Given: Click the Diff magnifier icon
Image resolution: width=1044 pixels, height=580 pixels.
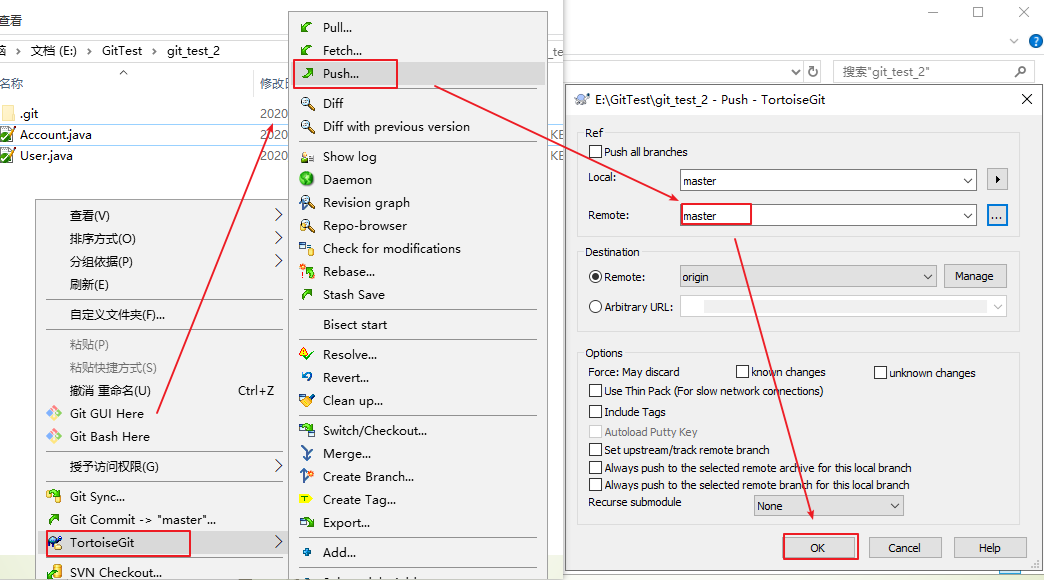Looking at the screenshot, I should coord(307,103).
